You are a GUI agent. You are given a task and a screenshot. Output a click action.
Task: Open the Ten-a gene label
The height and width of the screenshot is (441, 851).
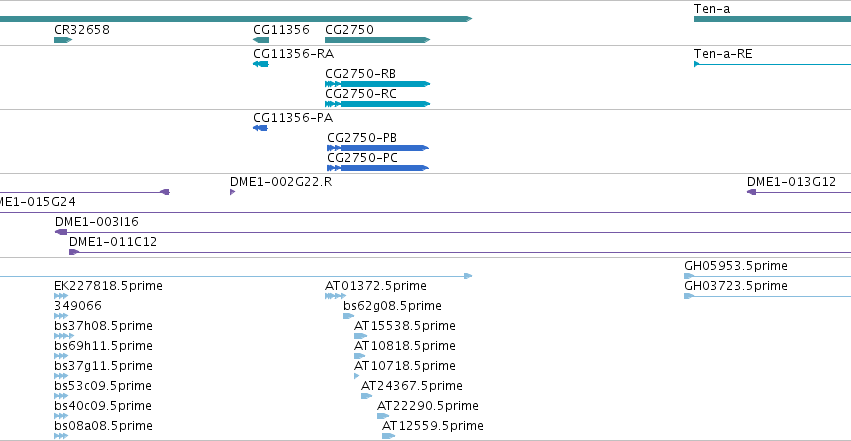point(712,9)
